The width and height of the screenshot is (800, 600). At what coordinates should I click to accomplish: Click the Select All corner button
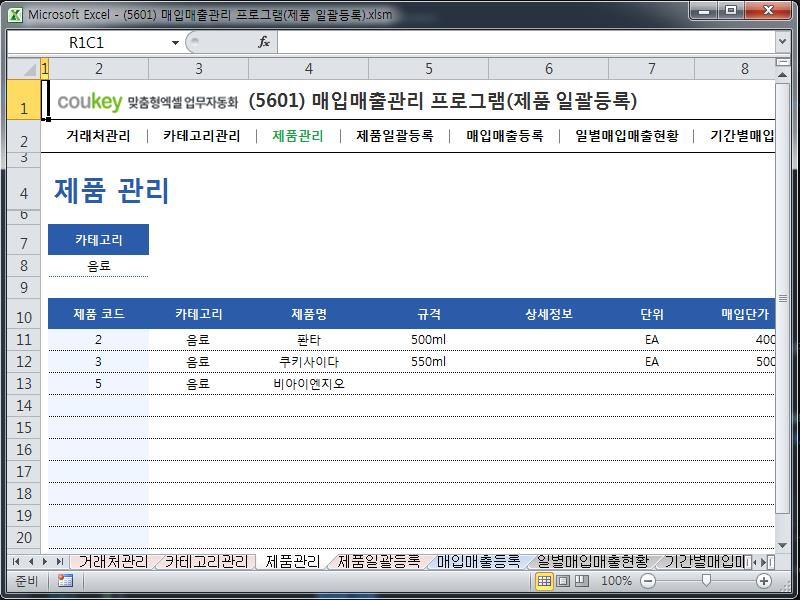[24, 69]
